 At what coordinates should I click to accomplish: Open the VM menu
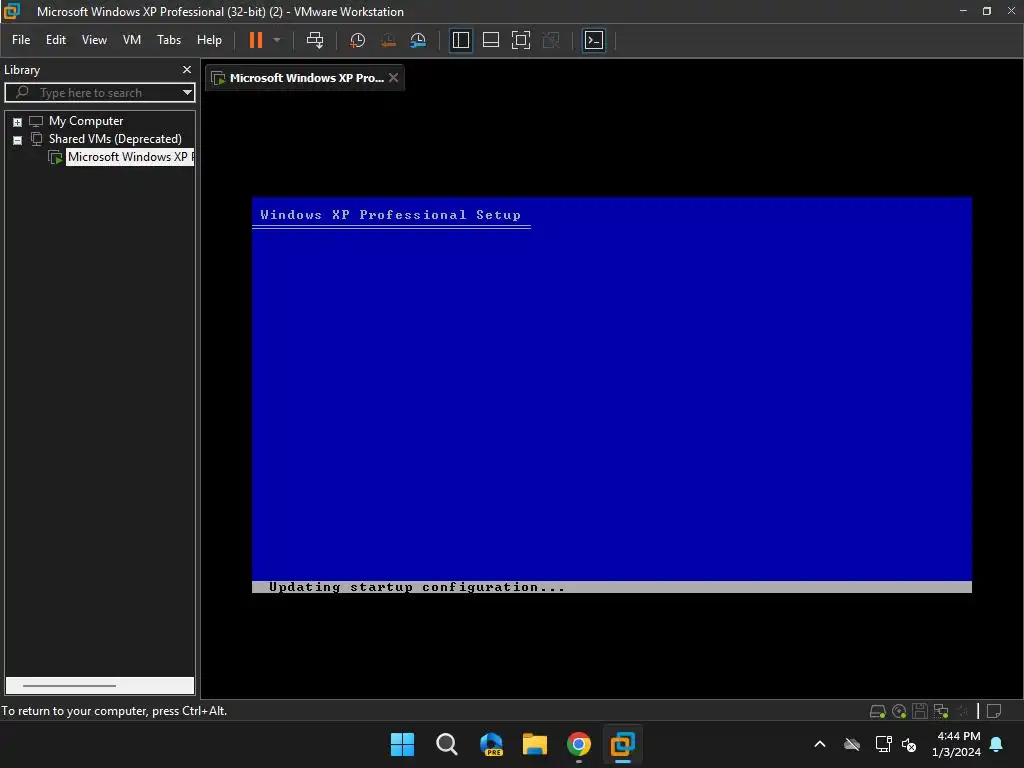click(132, 40)
